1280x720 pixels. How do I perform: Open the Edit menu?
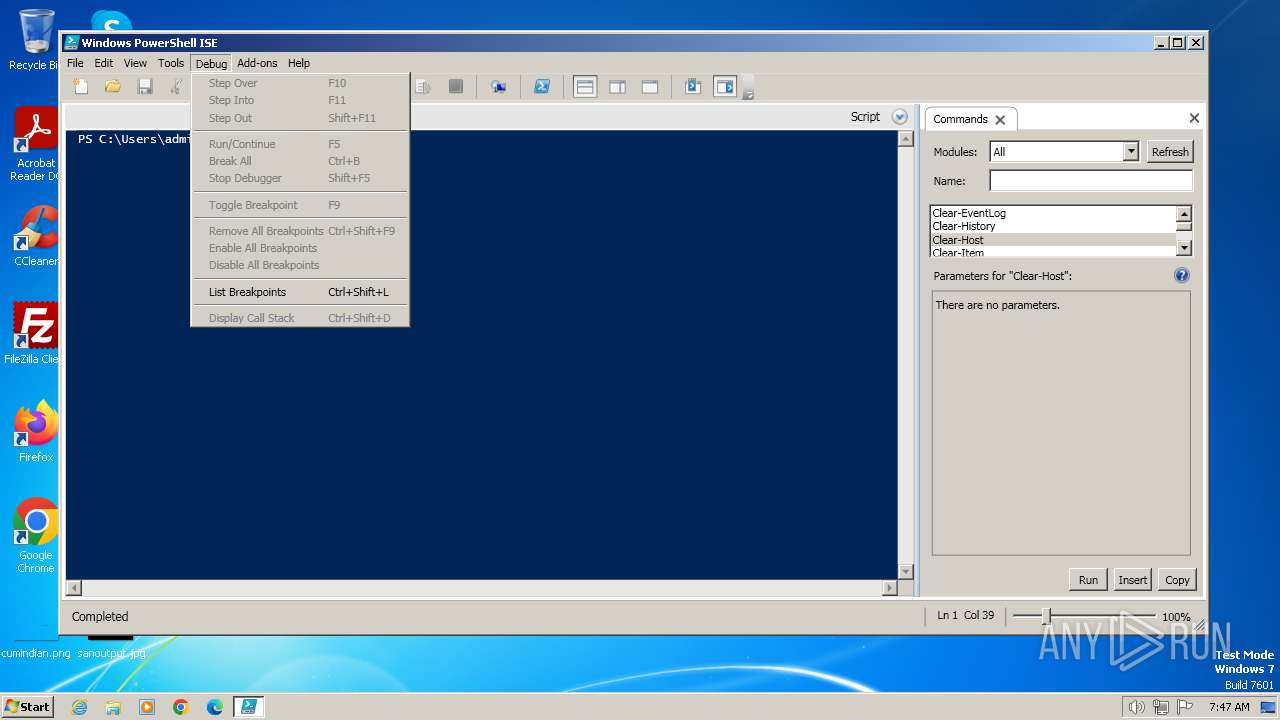(x=104, y=63)
